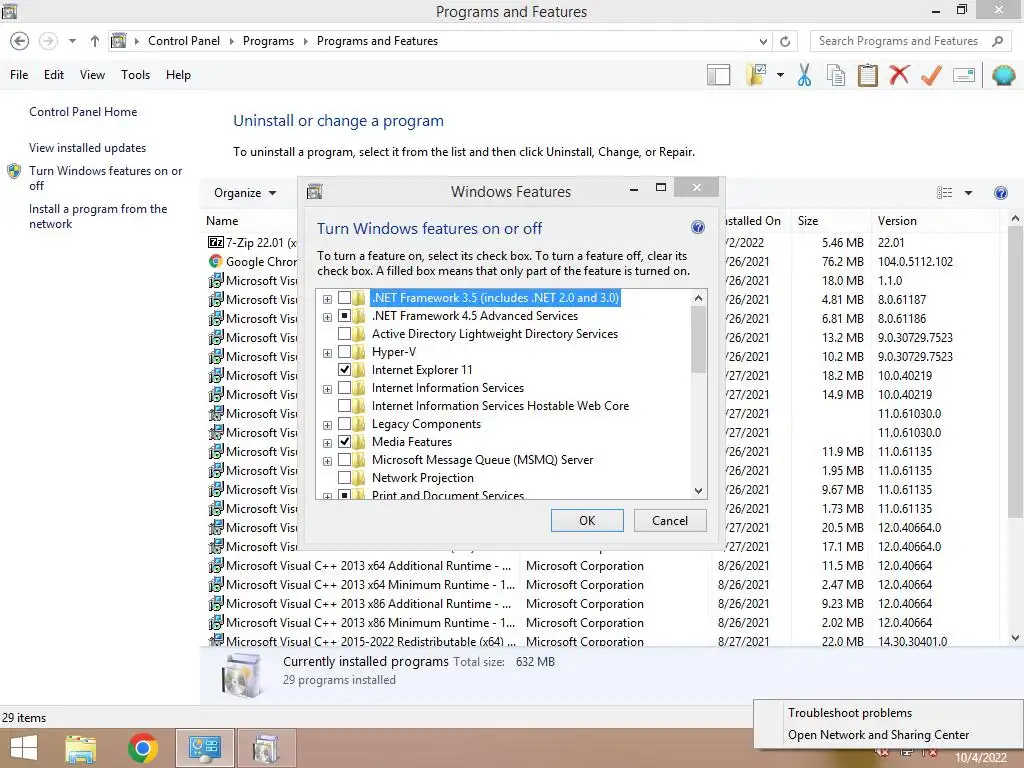The width and height of the screenshot is (1024, 768).
Task: Click the 7-Zip 22.01 program icon
Action: [215, 242]
